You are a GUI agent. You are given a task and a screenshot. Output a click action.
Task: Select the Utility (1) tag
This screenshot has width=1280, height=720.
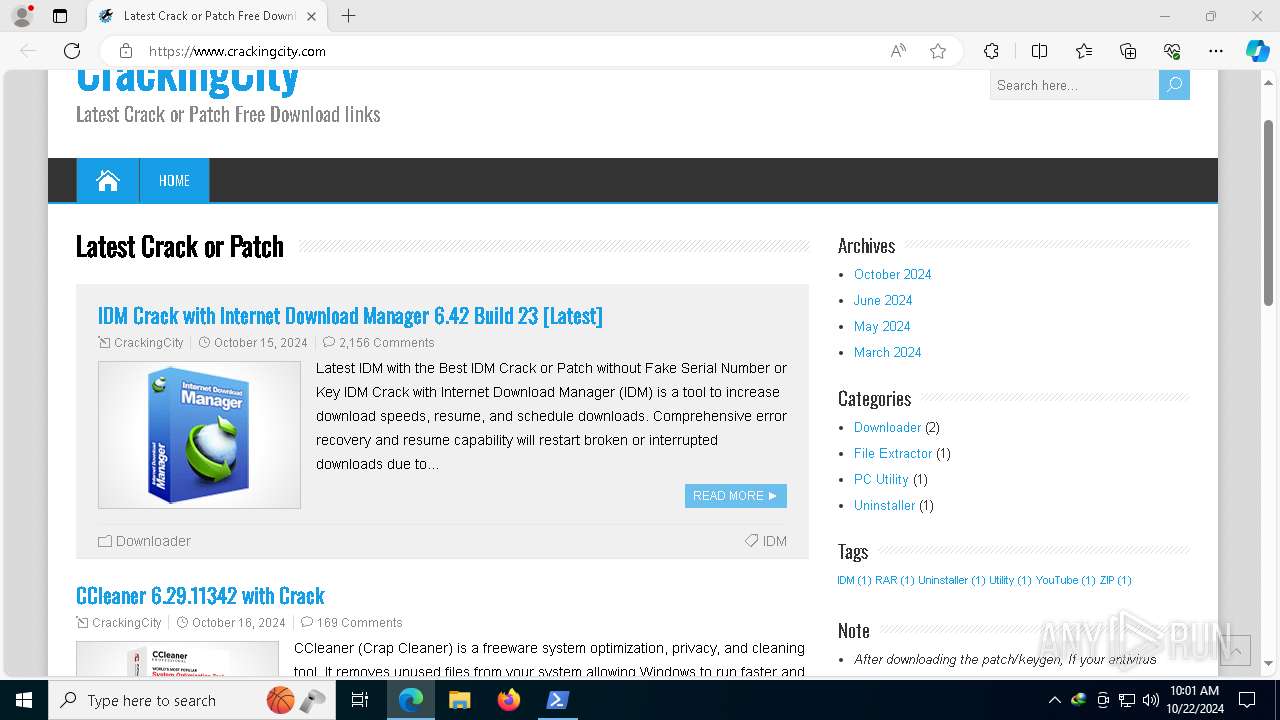(x=1010, y=580)
